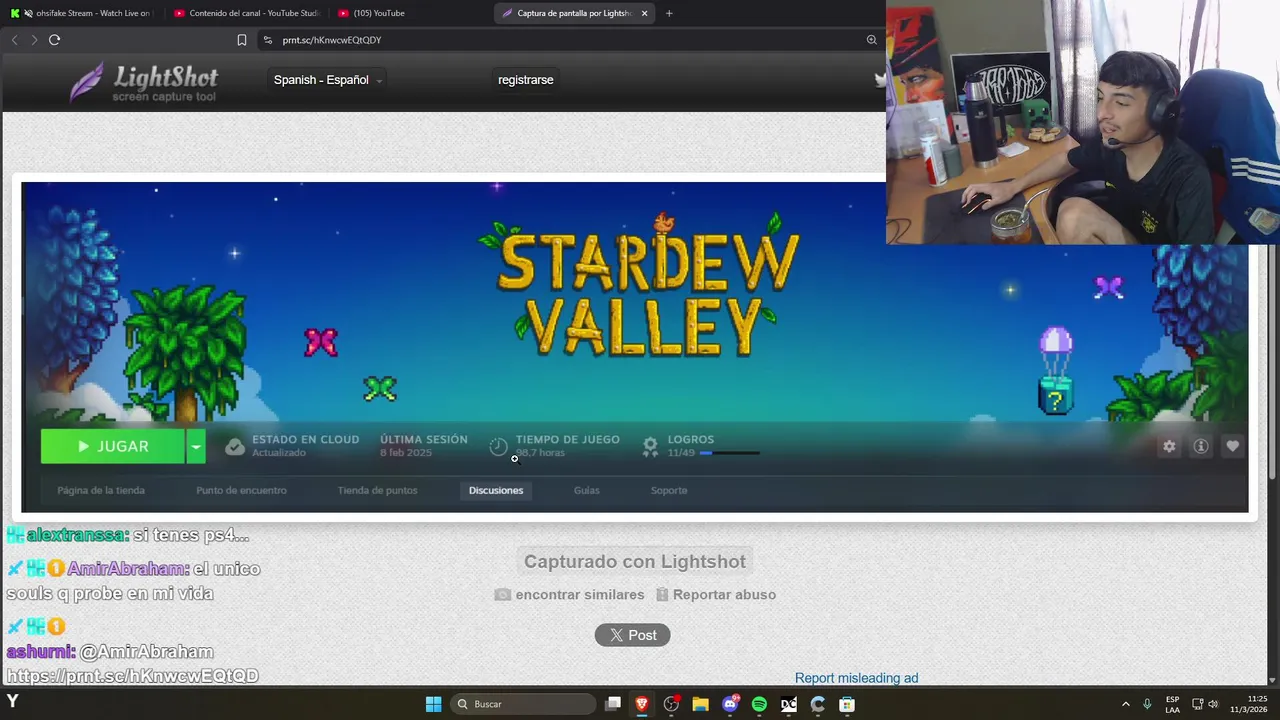This screenshot has height=720, width=1280.
Task: Reload the prnt.sc page
Action: click(x=54, y=40)
